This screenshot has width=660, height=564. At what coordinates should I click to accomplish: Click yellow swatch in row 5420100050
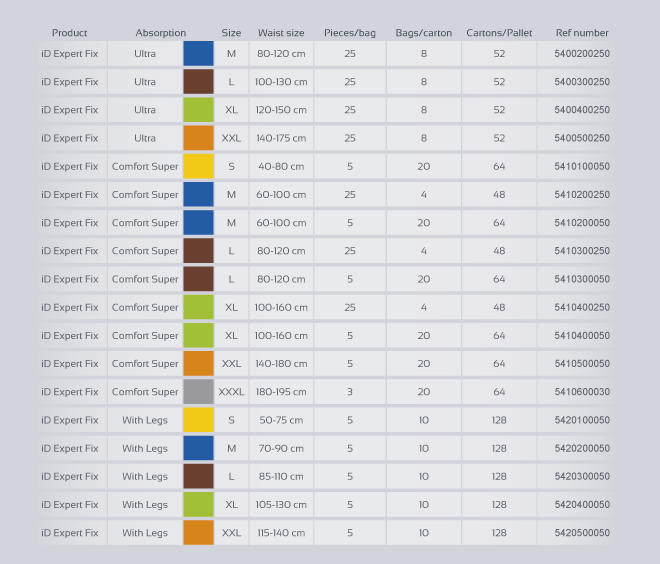point(198,420)
